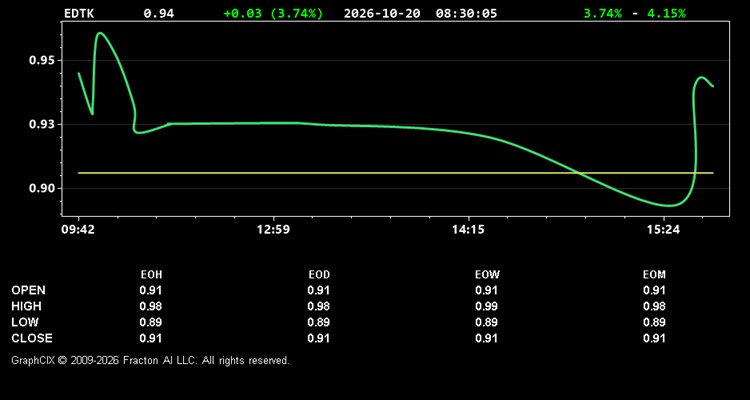Click the GraphCIX copyright notice
Screen dimensions: 750x400
pos(150,360)
